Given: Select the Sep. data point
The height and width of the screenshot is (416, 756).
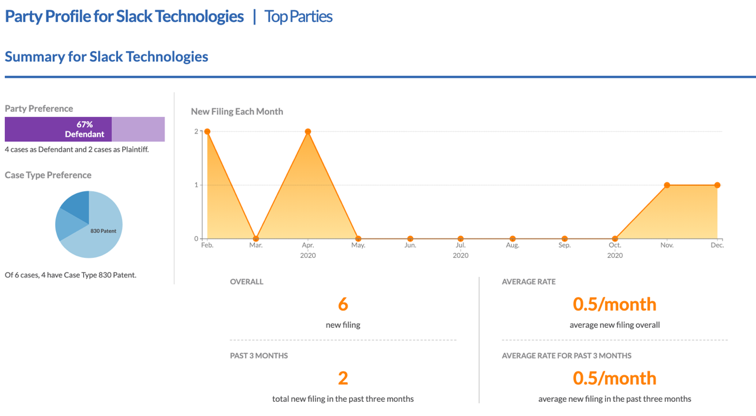Looking at the screenshot, I should (565, 239).
